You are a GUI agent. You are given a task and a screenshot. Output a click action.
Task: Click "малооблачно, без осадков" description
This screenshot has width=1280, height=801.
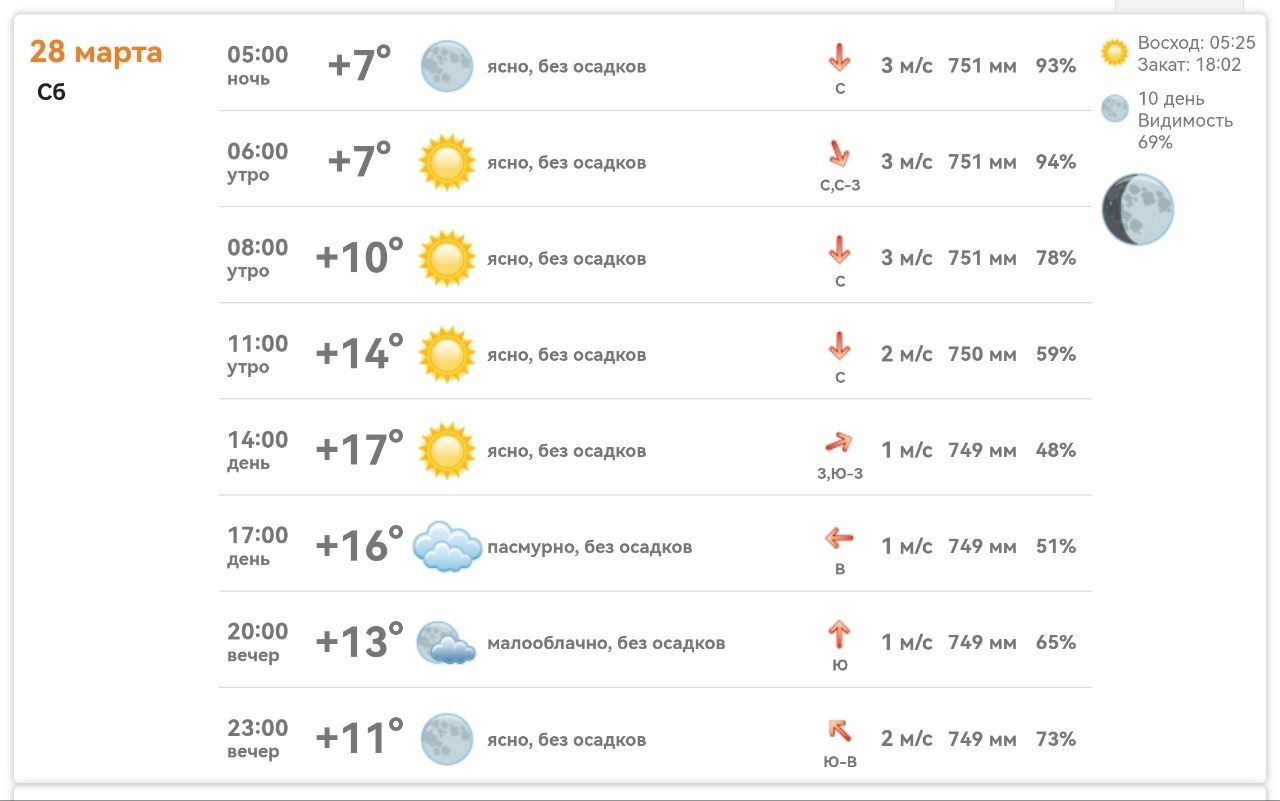[606, 643]
